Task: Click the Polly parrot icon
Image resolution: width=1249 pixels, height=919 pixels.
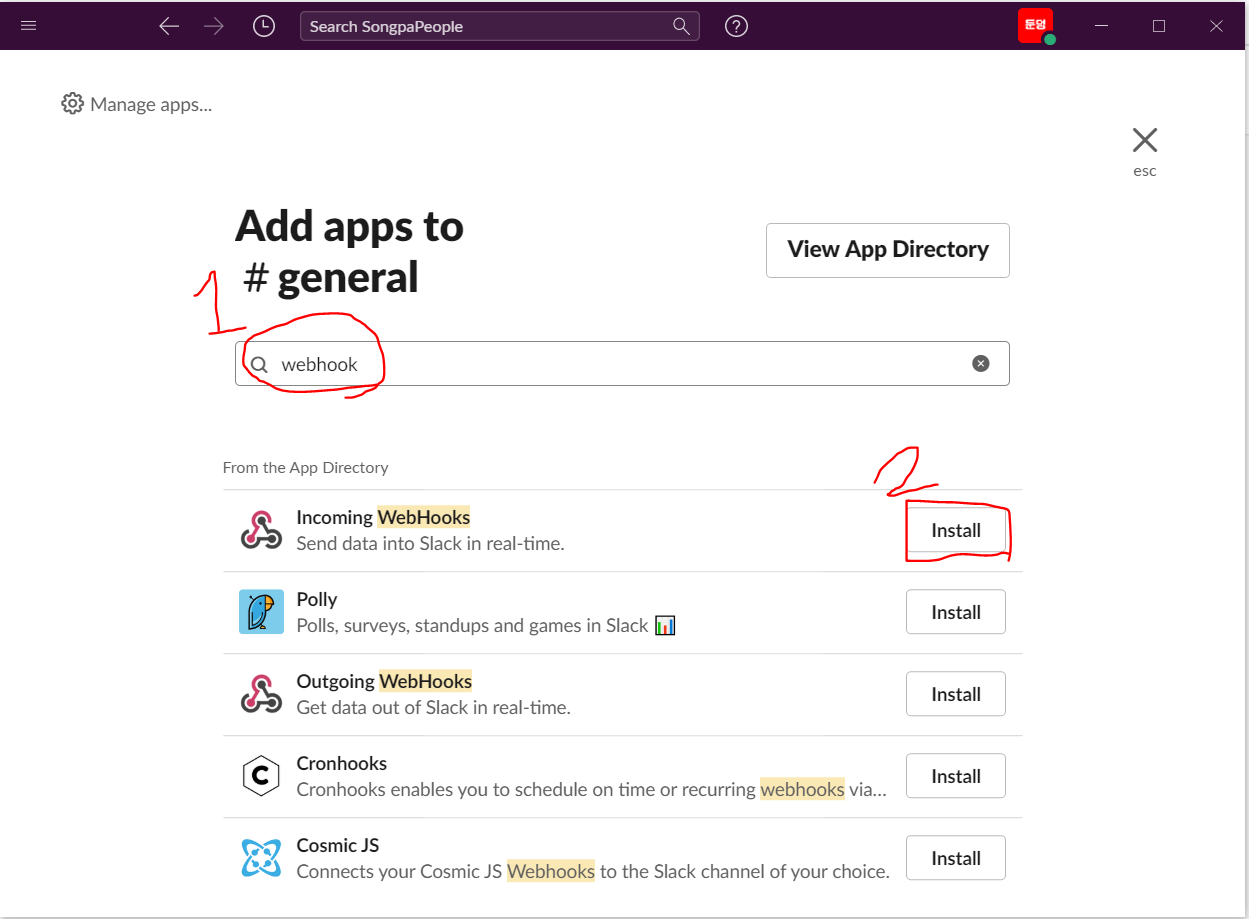Action: [x=261, y=612]
